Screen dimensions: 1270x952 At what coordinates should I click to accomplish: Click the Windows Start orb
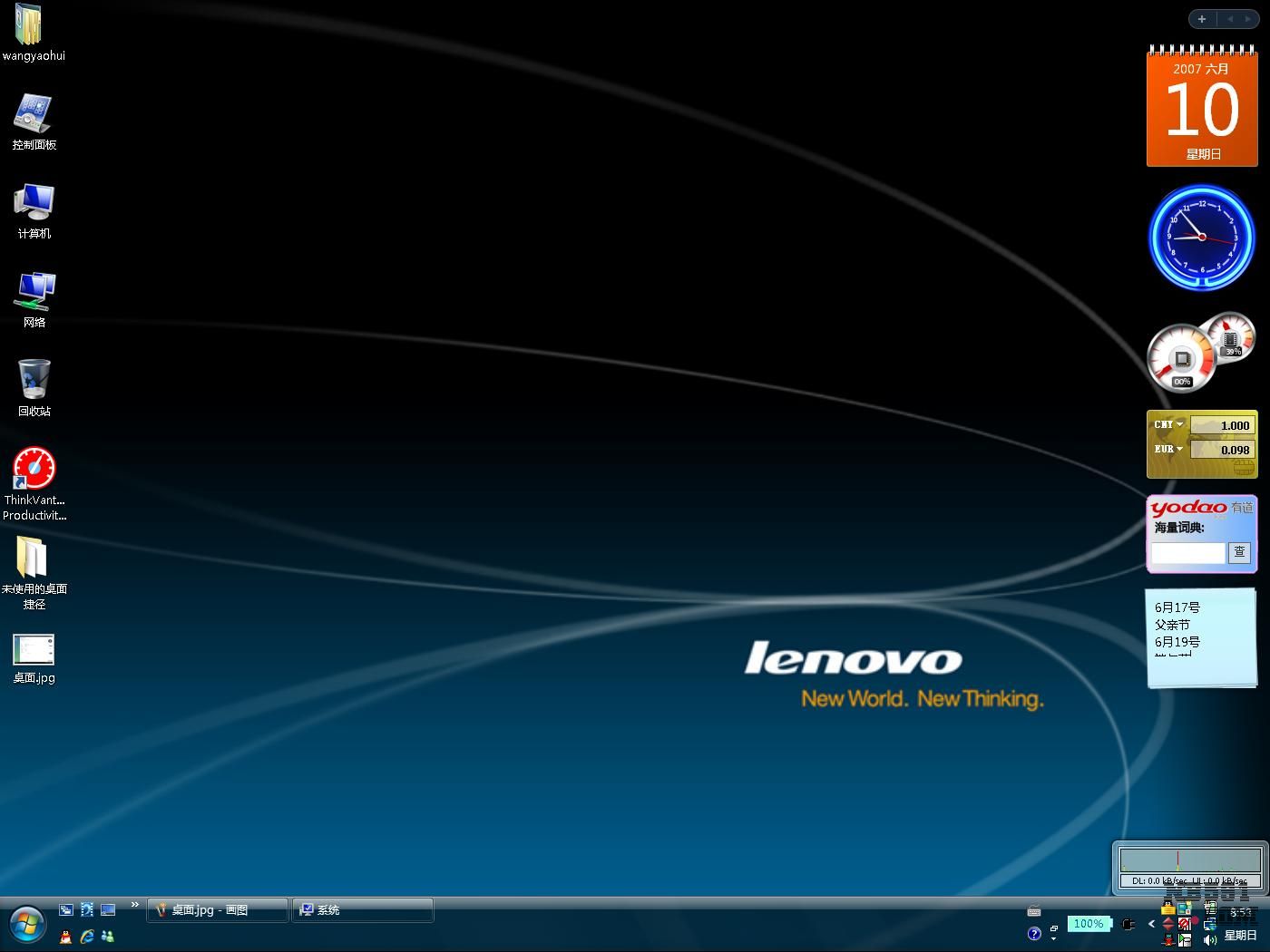(27, 925)
